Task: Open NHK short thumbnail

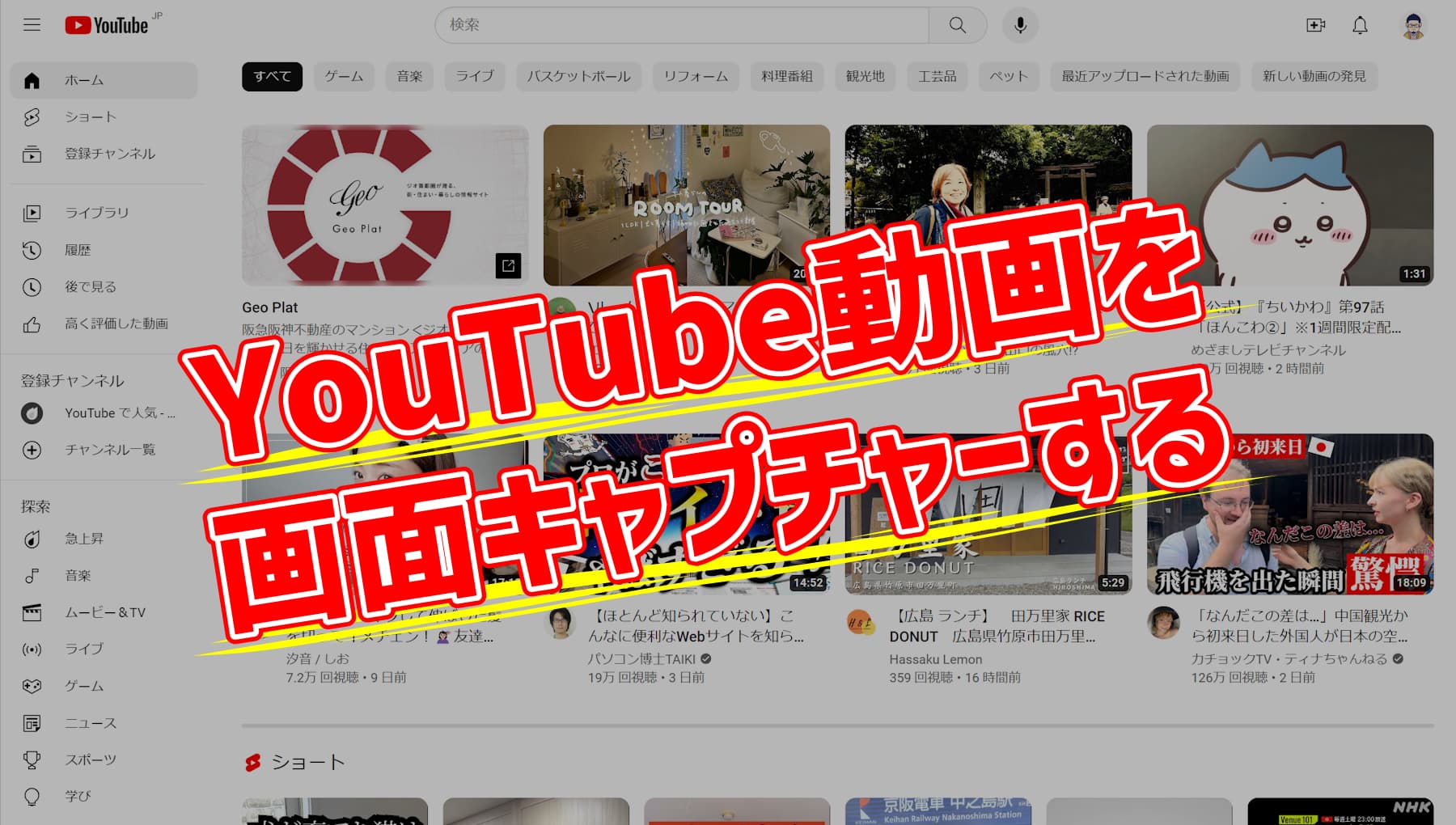Action: (x=1341, y=811)
